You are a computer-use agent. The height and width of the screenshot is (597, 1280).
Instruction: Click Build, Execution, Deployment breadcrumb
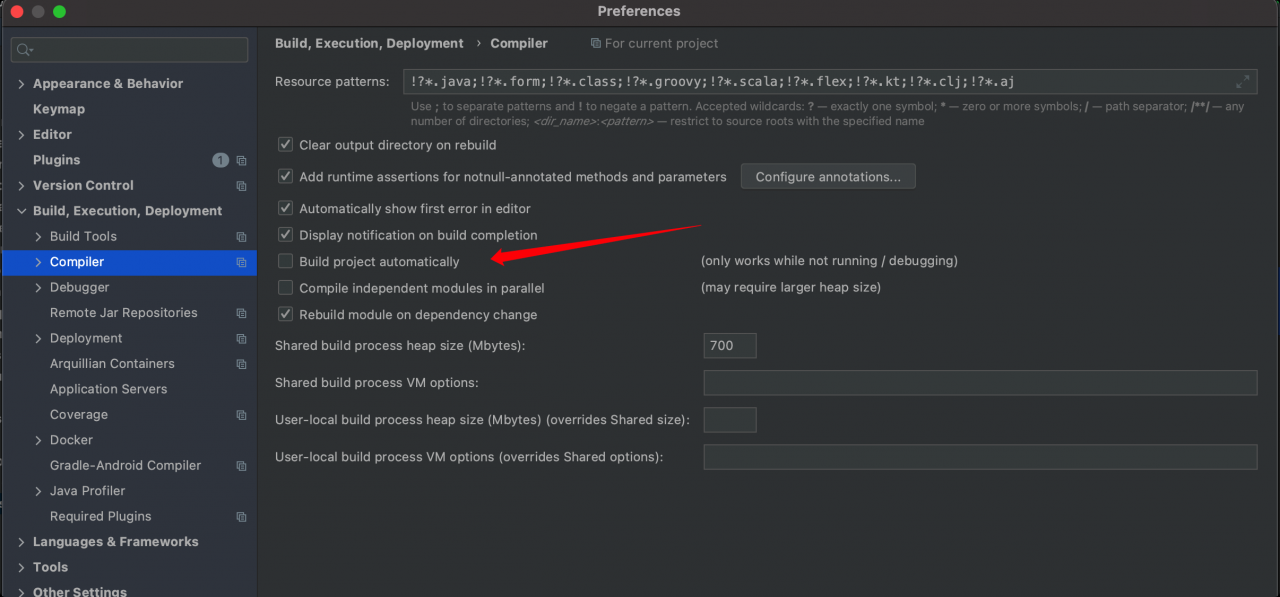pyautogui.click(x=369, y=44)
